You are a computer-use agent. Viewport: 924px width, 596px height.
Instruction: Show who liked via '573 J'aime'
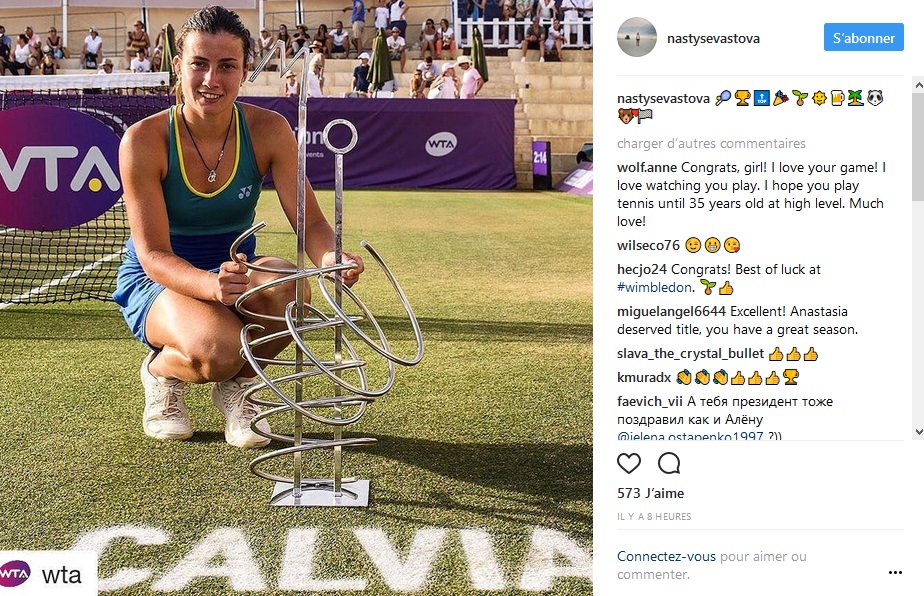point(651,493)
